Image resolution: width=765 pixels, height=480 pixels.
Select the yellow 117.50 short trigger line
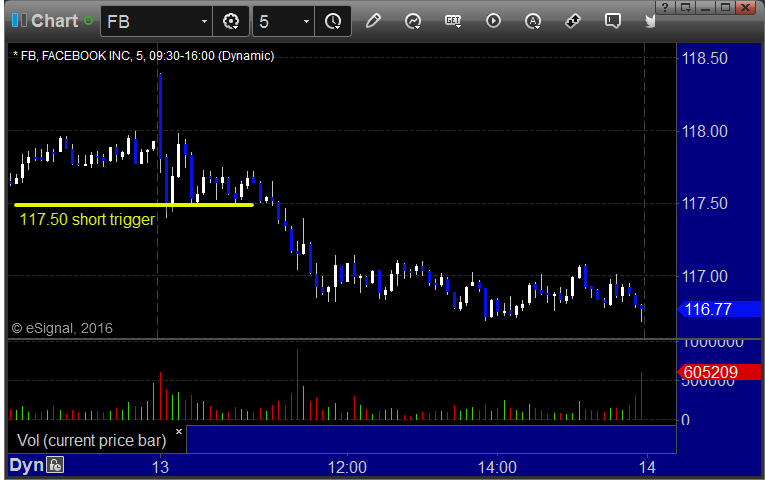(x=134, y=205)
